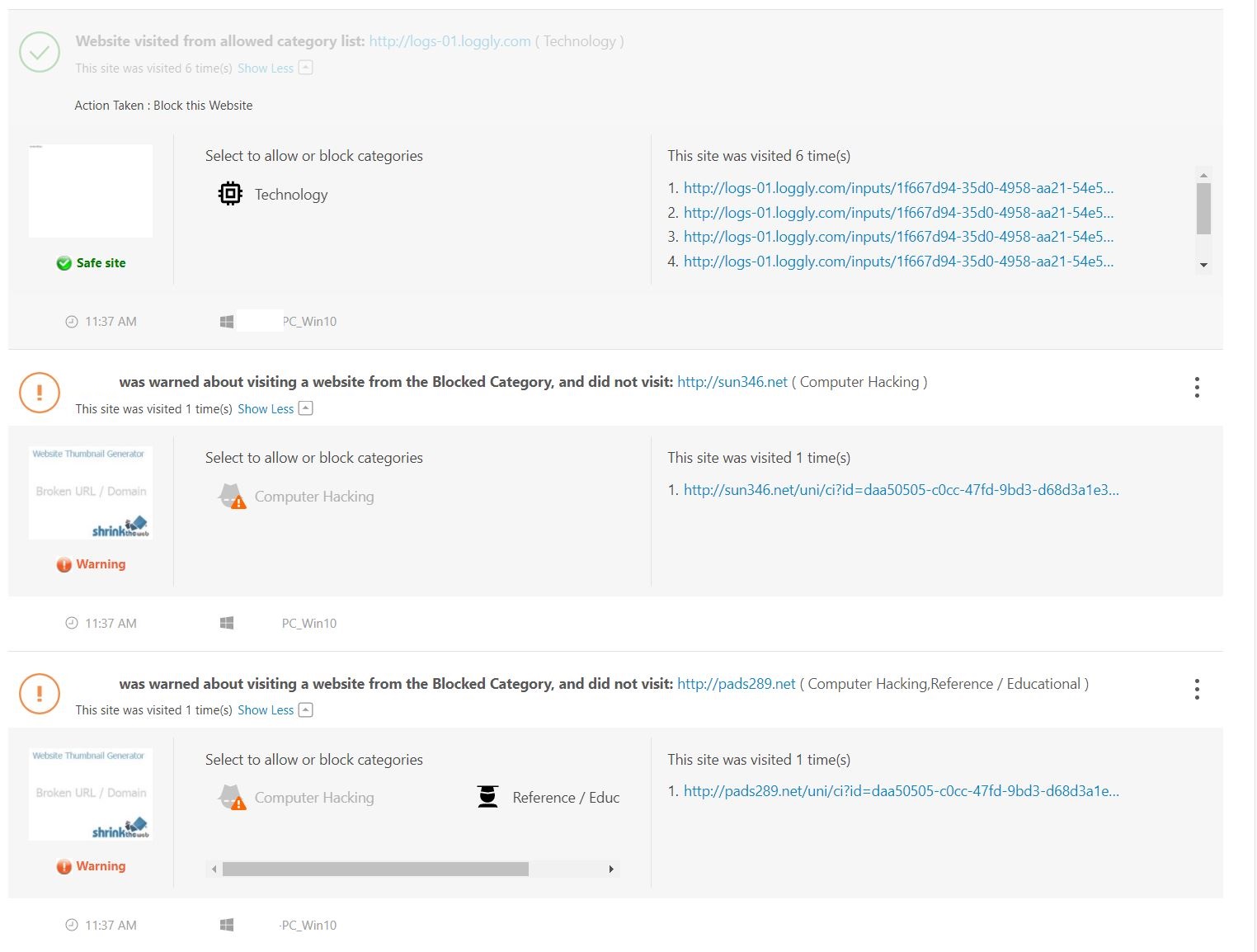Collapse pads289.net details via Show Less
This screenshot has width=1257, height=952.
point(266,710)
